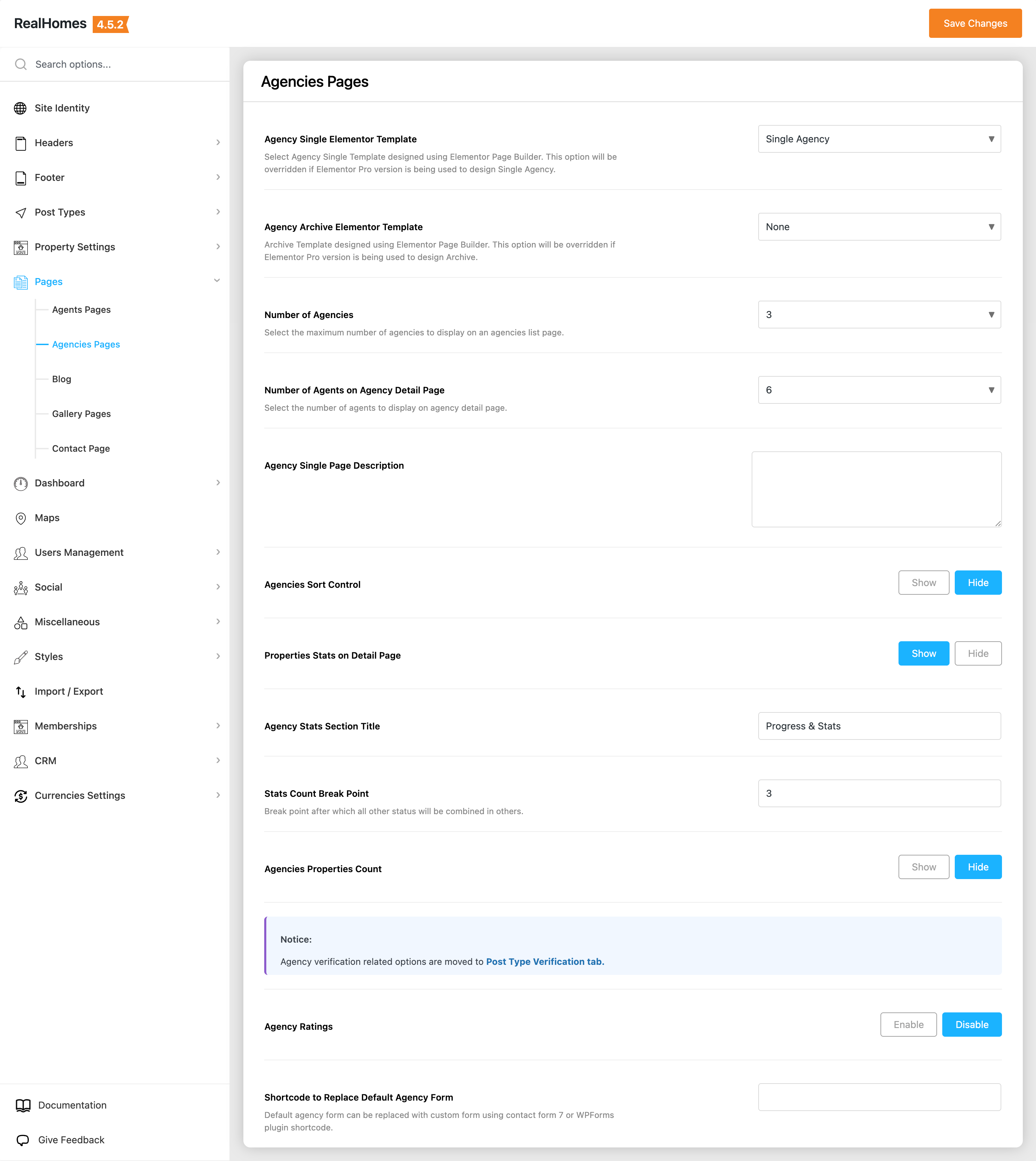Hide Properties Stats on Detail Page
Screen dimensions: 1036x1161
coord(977,653)
